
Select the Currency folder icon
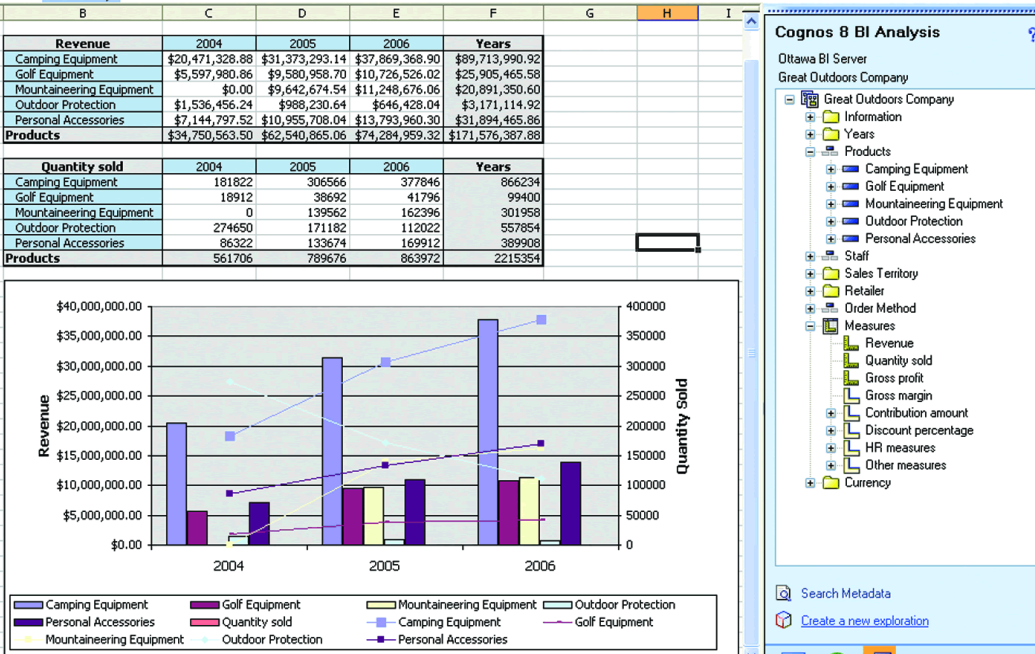pos(831,483)
